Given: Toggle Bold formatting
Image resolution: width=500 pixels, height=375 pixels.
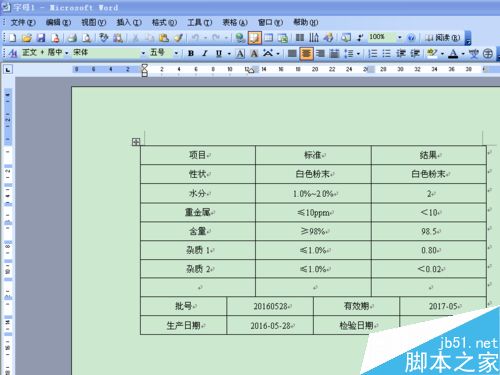Looking at the screenshot, I should pyautogui.click(x=191, y=53).
